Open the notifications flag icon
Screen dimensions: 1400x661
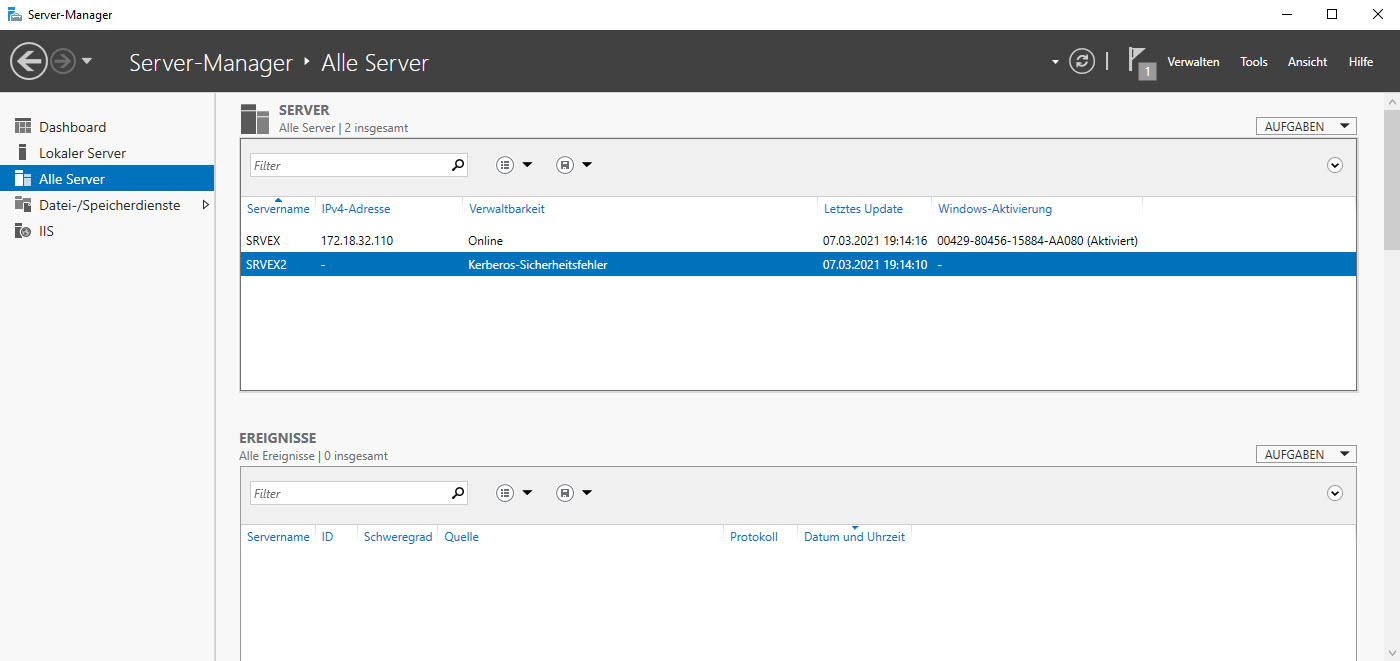(x=1140, y=62)
